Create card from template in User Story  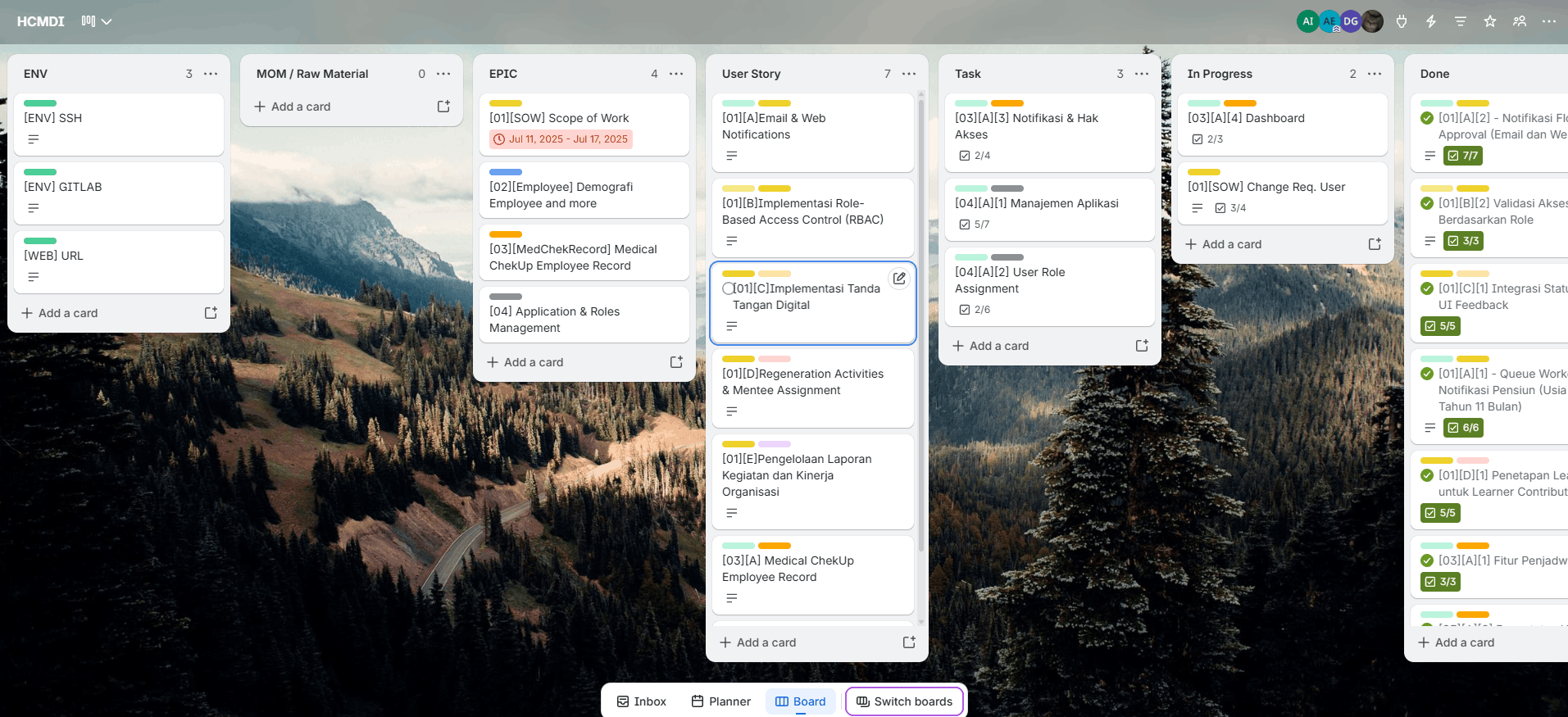point(909,642)
